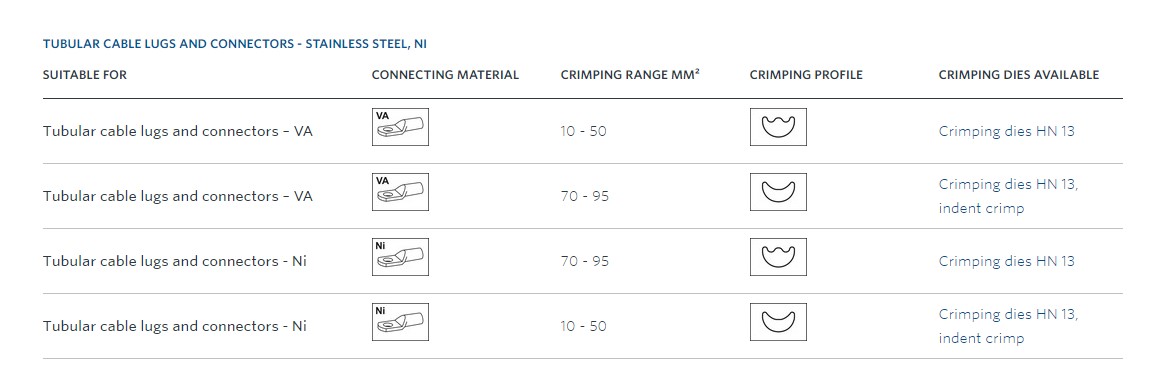Image resolution: width=1168 pixels, height=386 pixels.
Task: Click the Suitable For column header
Action: click(85, 75)
